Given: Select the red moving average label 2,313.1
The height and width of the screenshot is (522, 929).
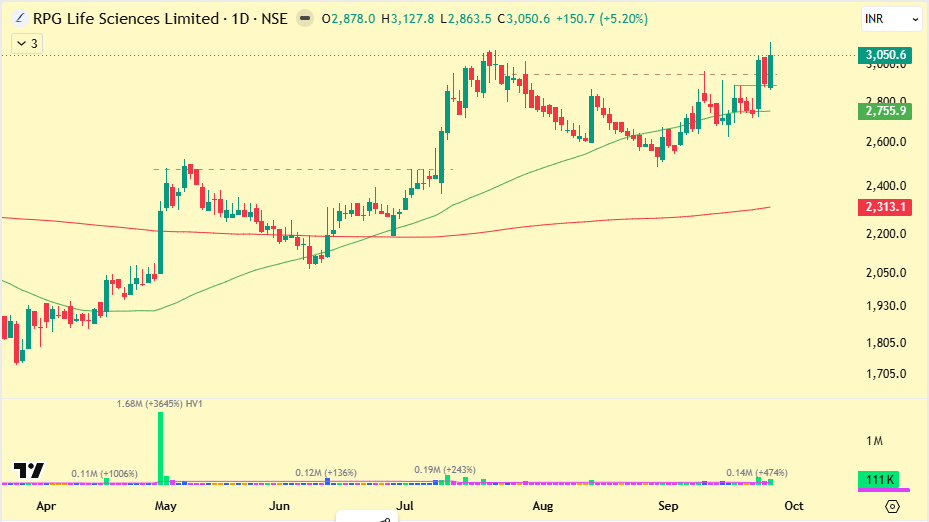Looking at the screenshot, I should [x=885, y=207].
